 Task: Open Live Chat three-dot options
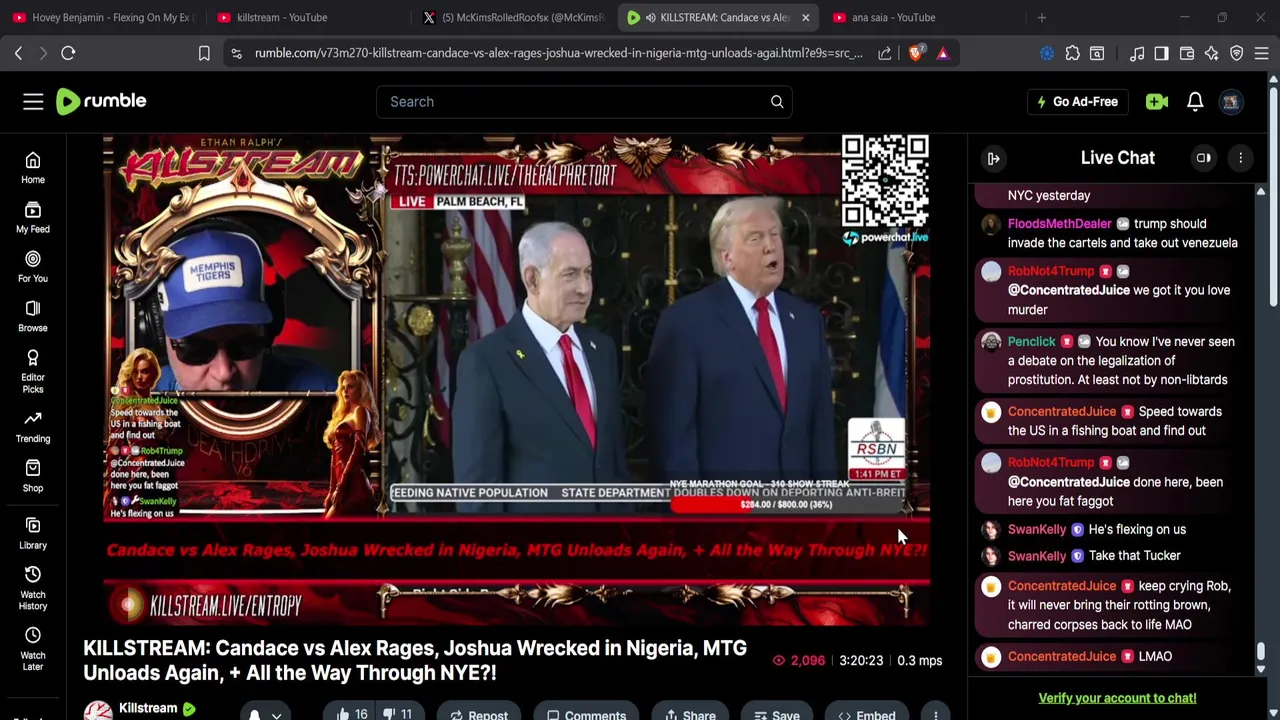(1241, 158)
